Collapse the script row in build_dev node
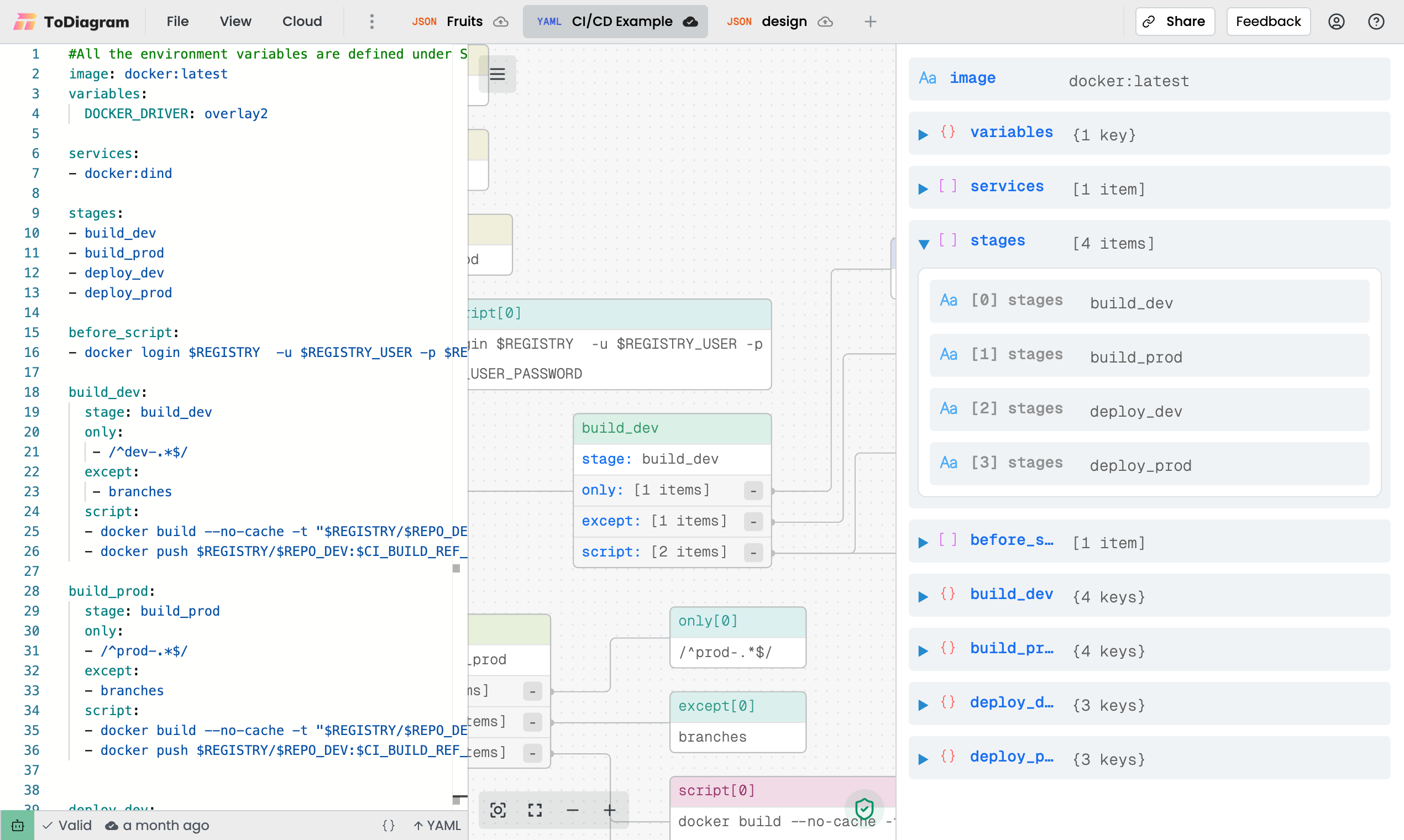Image resolution: width=1404 pixels, height=840 pixels. 753,553
